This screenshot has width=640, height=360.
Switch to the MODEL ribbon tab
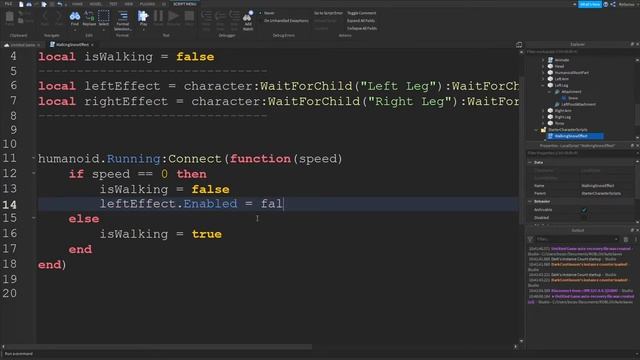coord(96,4)
